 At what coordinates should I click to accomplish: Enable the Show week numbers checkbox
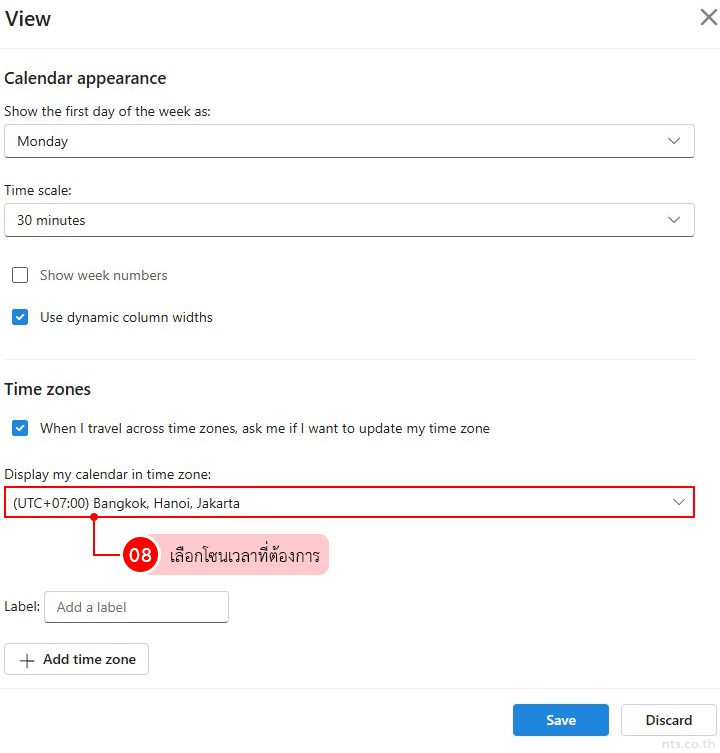tap(20, 275)
